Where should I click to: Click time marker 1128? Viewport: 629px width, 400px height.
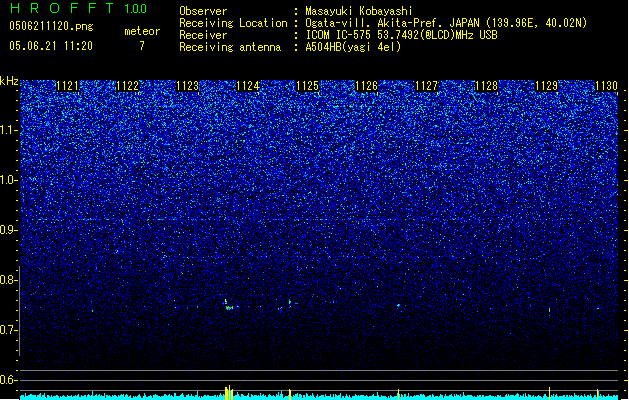pos(486,86)
